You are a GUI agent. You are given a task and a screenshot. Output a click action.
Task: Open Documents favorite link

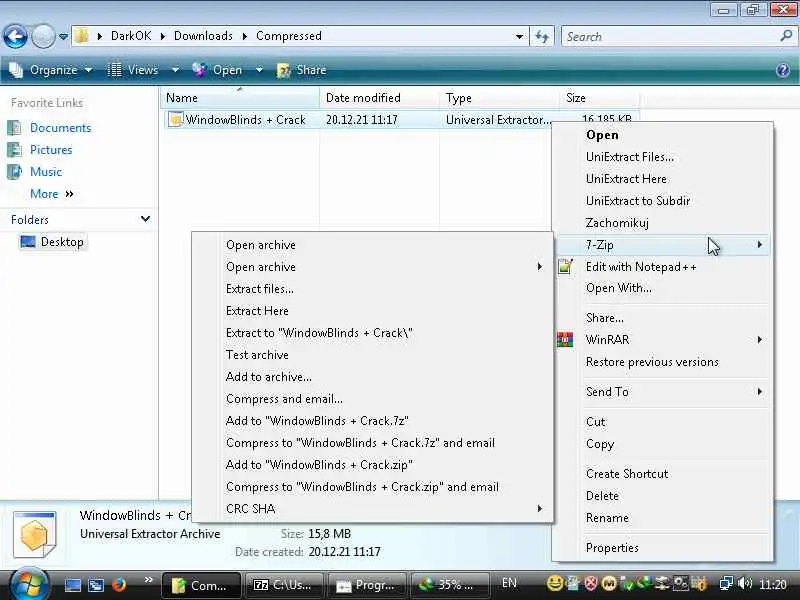[x=60, y=128]
